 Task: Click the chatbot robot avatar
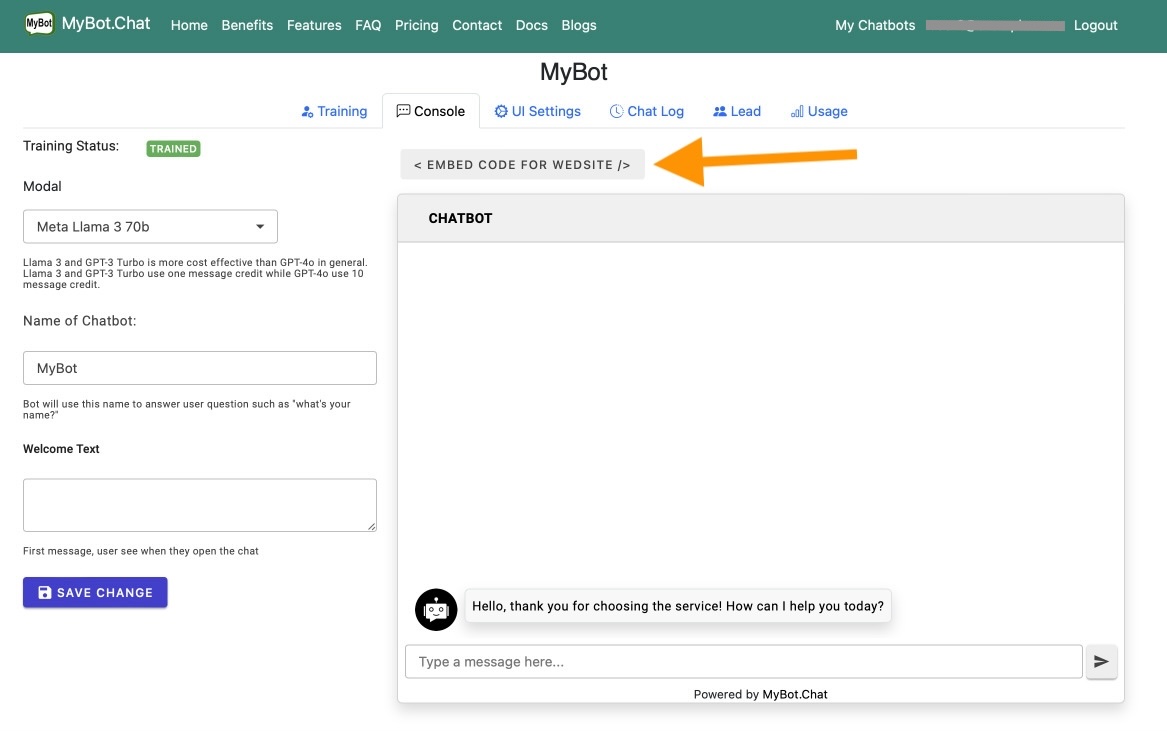435,609
